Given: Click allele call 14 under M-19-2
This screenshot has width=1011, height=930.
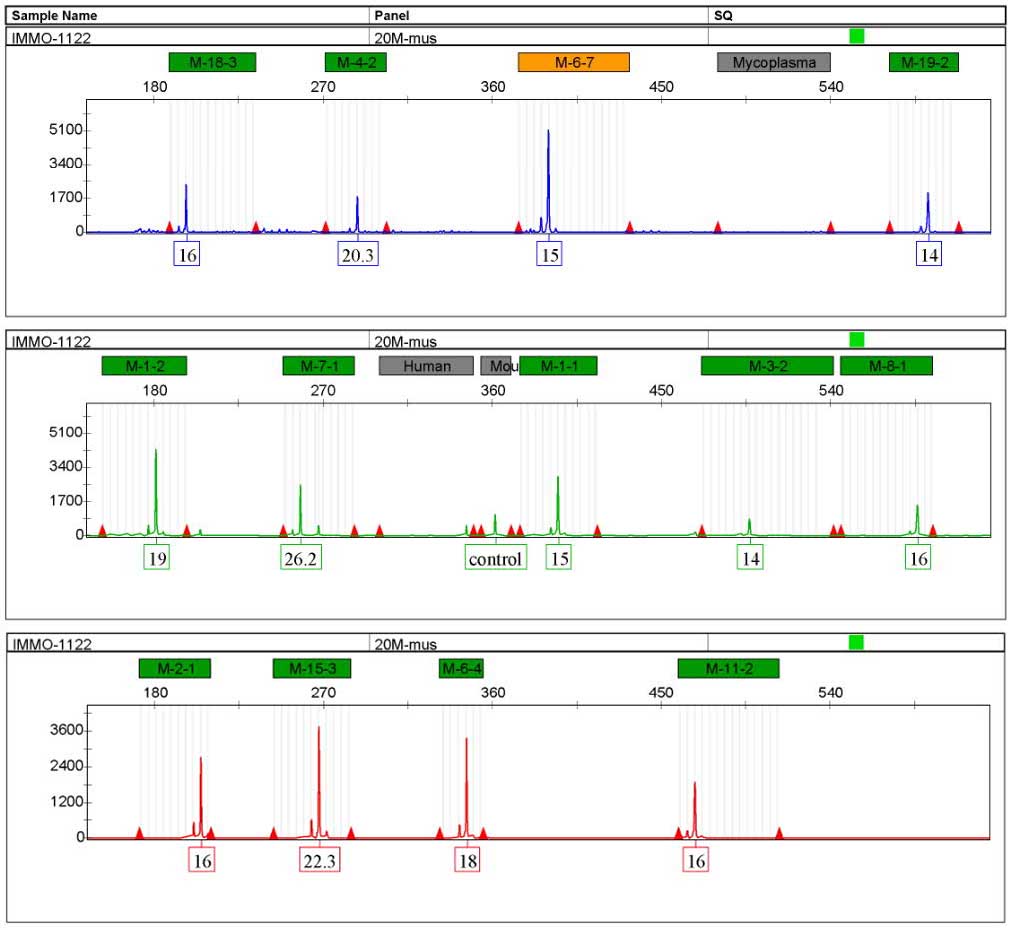Looking at the screenshot, I should (x=929, y=254).
